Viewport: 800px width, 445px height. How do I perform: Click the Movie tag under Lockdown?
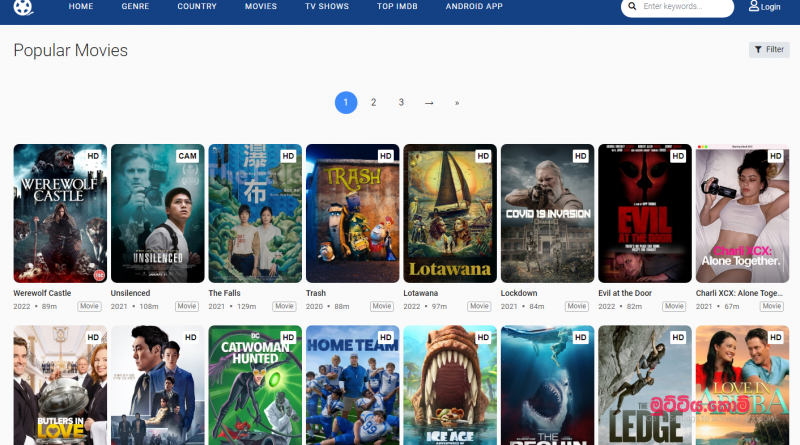(x=577, y=306)
